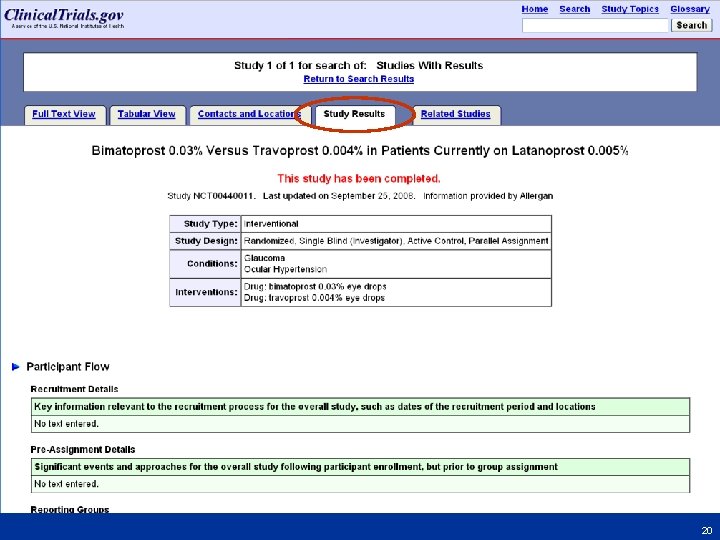720x540 pixels.
Task: Open the Search link in header
Action: (574, 9)
